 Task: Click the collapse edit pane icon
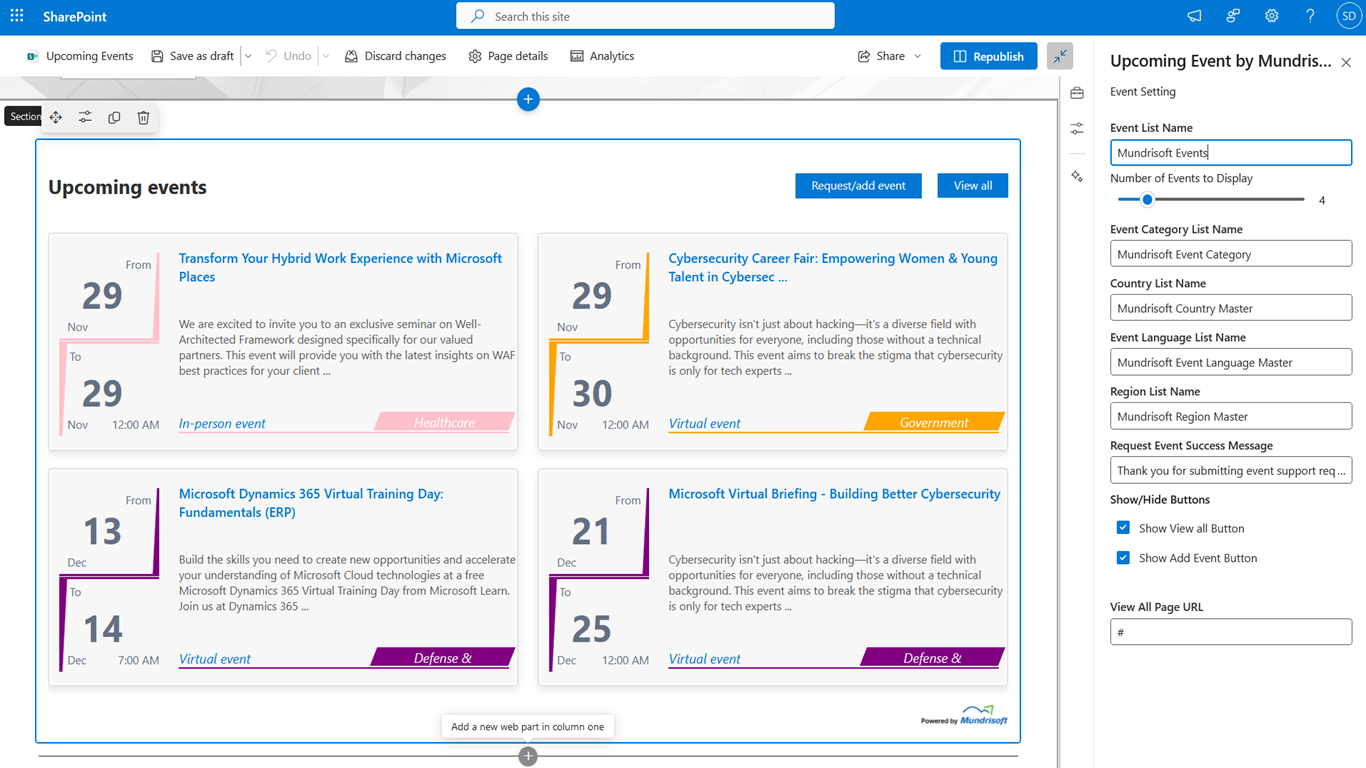(x=1060, y=56)
